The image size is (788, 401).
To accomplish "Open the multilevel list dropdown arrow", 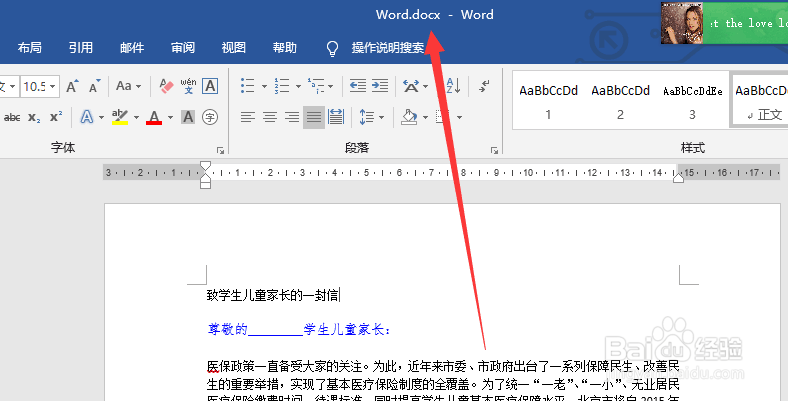I will click(330, 86).
